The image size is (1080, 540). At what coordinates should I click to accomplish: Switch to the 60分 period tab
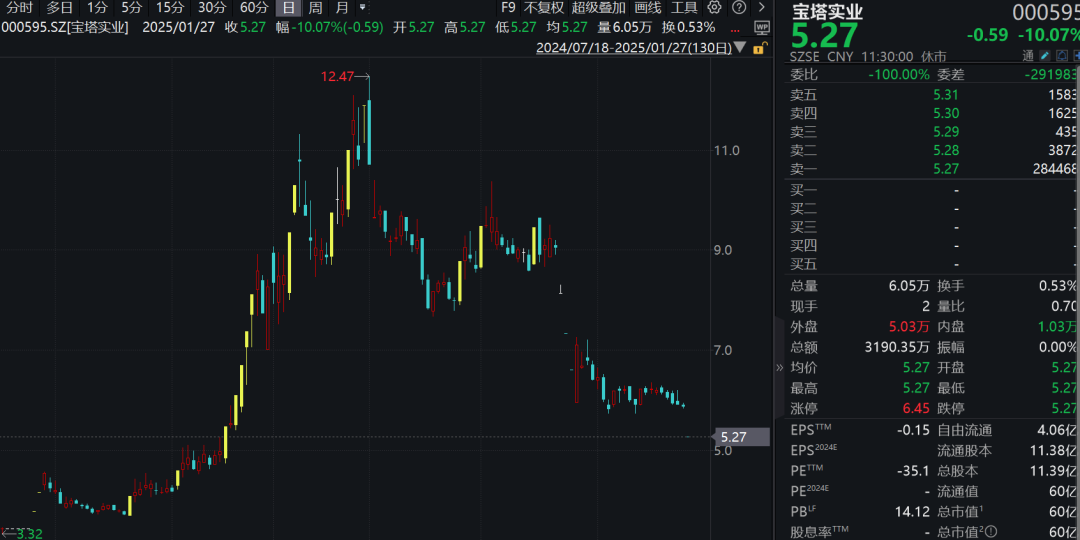(x=253, y=8)
